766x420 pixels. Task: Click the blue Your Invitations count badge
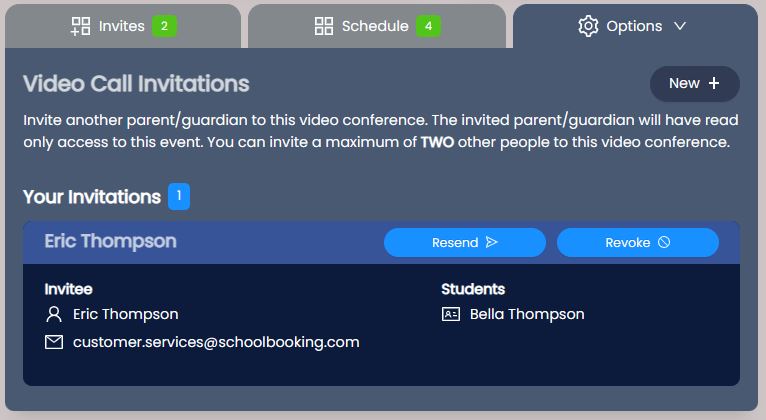tap(179, 196)
